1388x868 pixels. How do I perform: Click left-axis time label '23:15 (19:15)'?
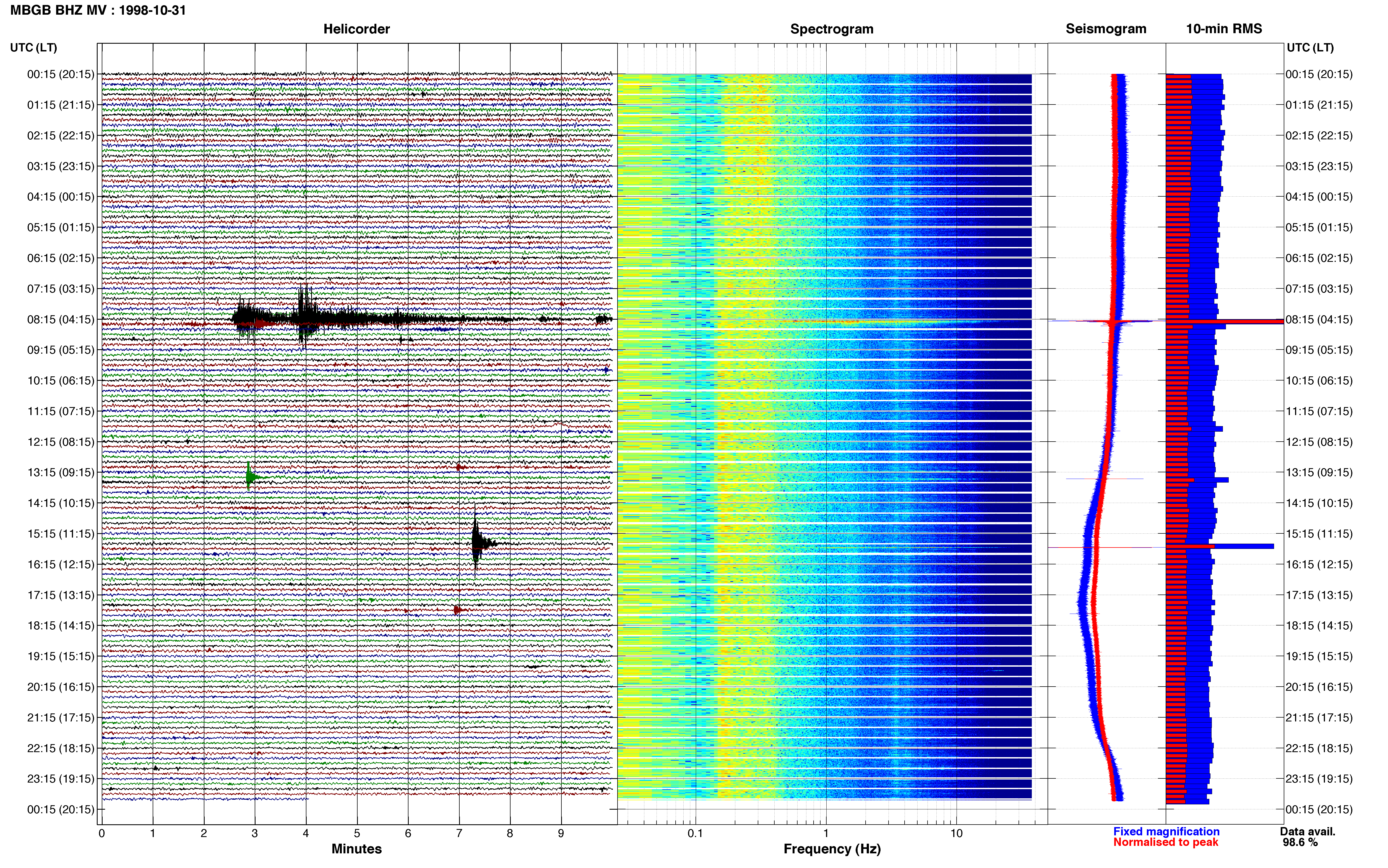coord(60,779)
